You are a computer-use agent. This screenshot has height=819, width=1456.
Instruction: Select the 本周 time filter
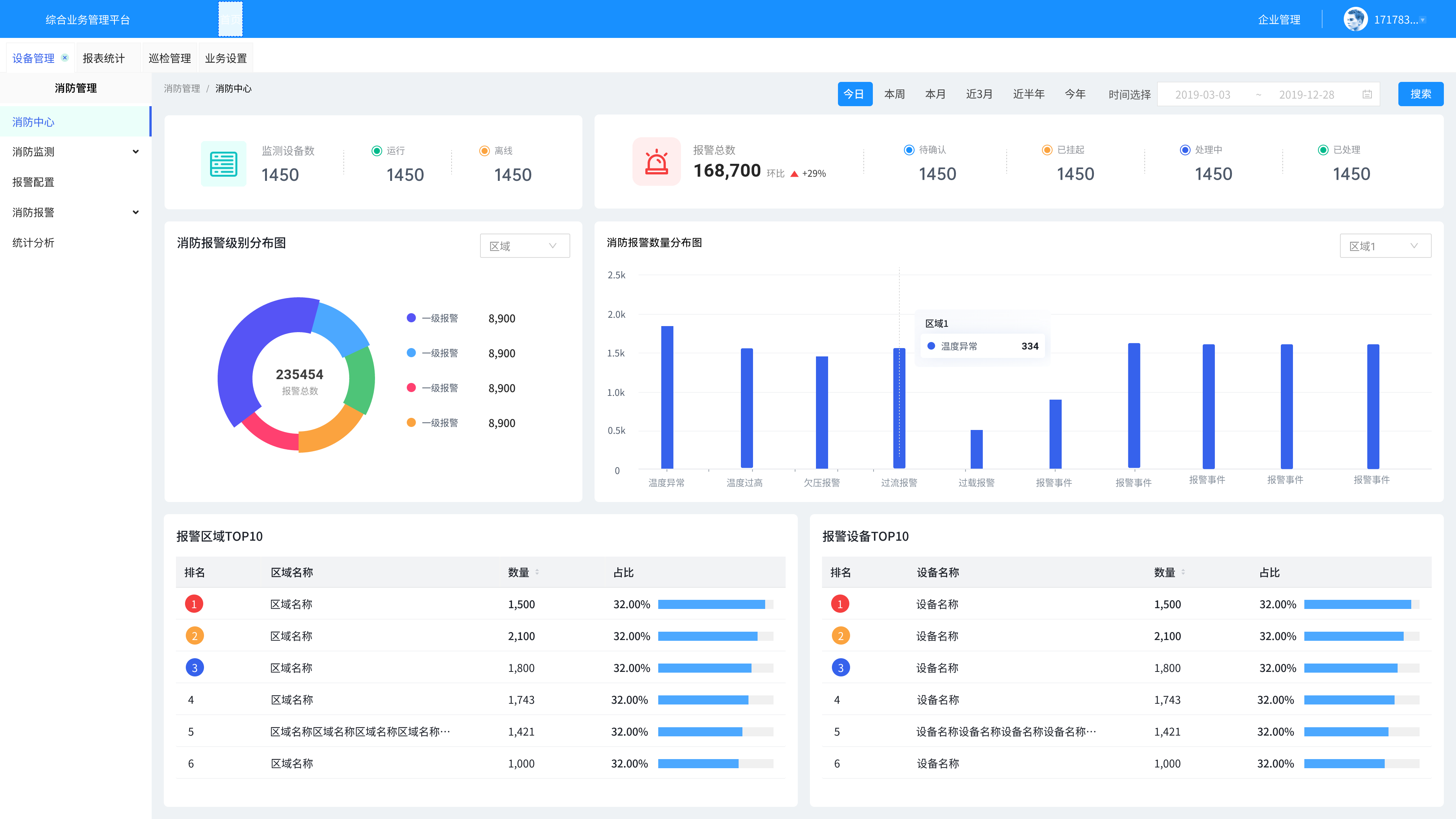pyautogui.click(x=894, y=94)
